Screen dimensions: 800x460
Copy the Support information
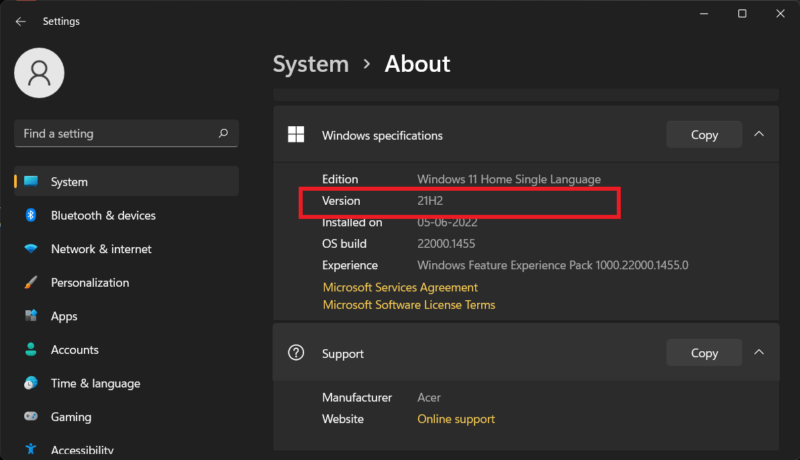[704, 353]
